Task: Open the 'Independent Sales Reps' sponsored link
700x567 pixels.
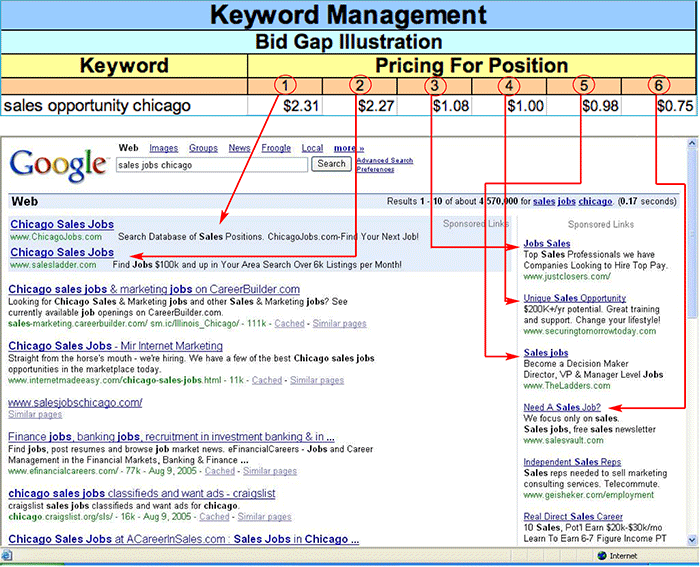Action: 573,462
